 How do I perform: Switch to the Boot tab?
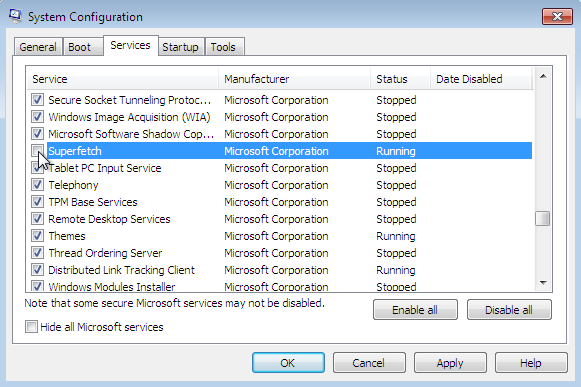point(83,47)
